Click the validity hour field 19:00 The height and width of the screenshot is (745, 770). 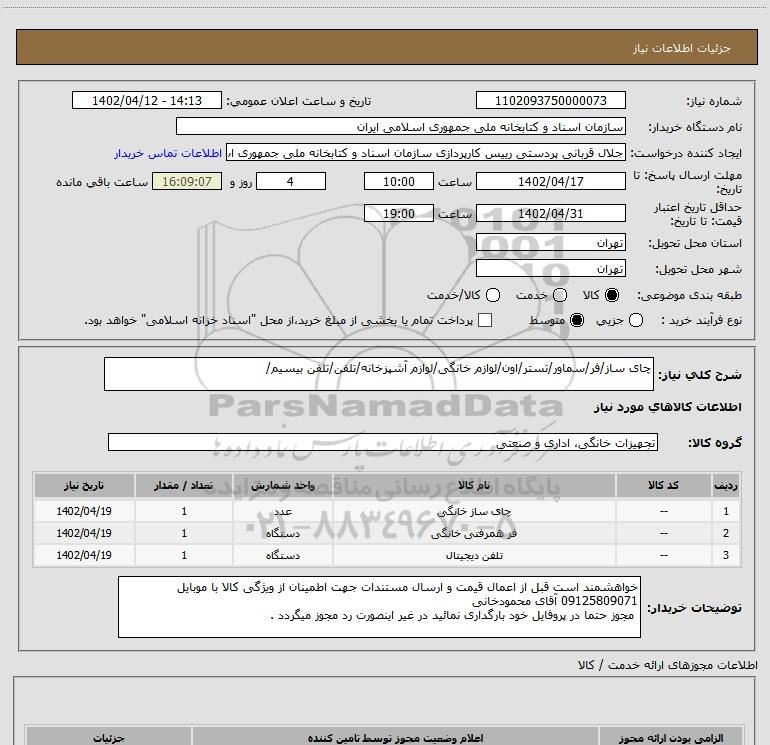(399, 214)
